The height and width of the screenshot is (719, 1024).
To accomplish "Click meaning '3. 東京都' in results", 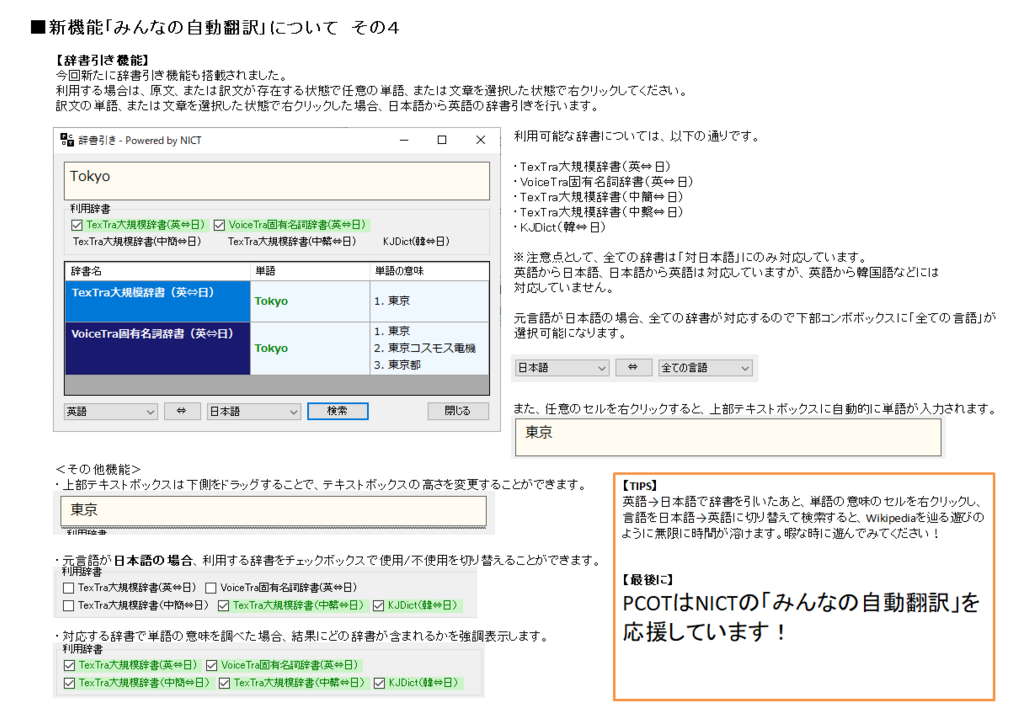I will pyautogui.click(x=397, y=365).
